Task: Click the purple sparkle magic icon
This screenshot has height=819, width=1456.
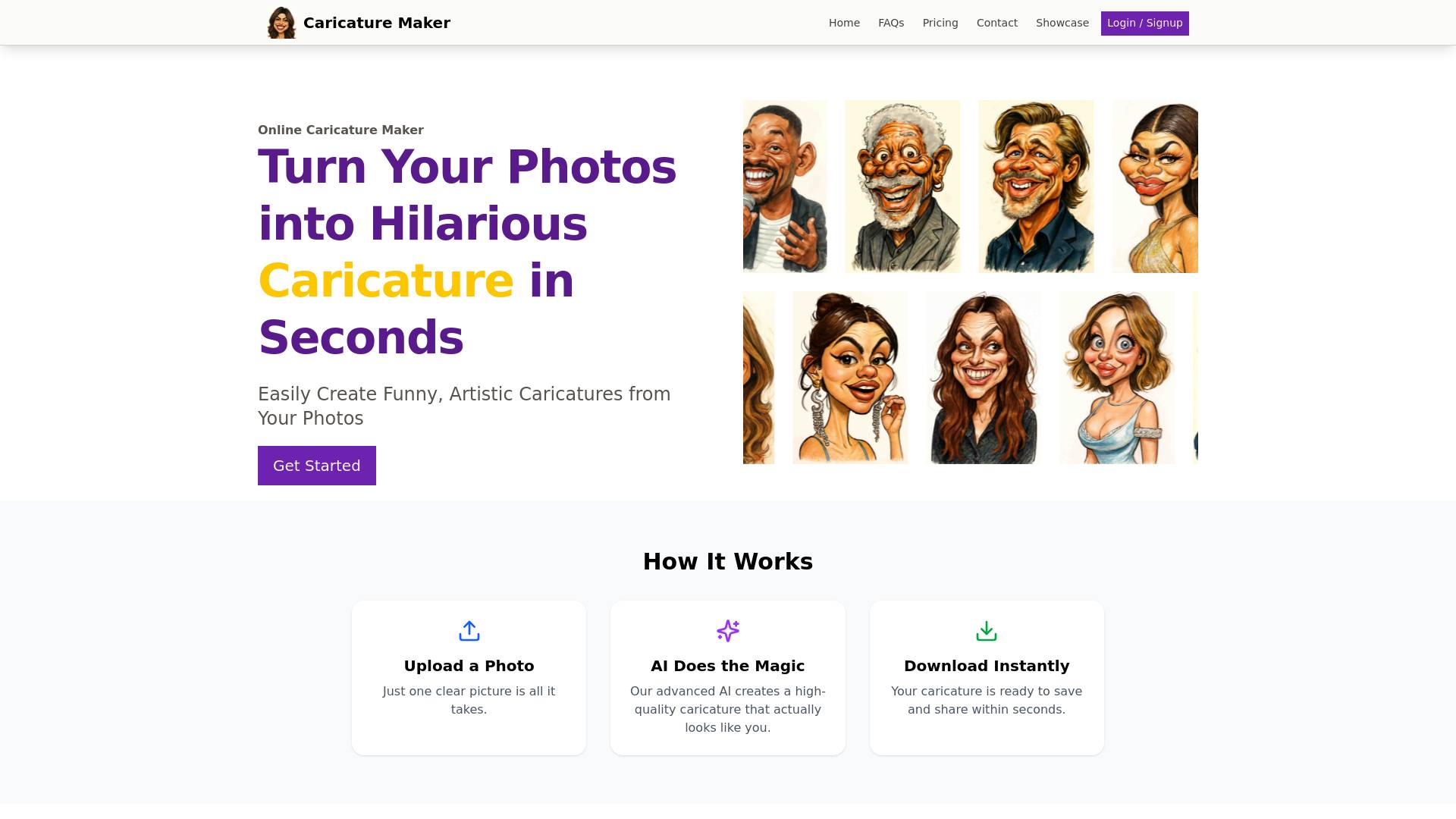Action: 728,631
